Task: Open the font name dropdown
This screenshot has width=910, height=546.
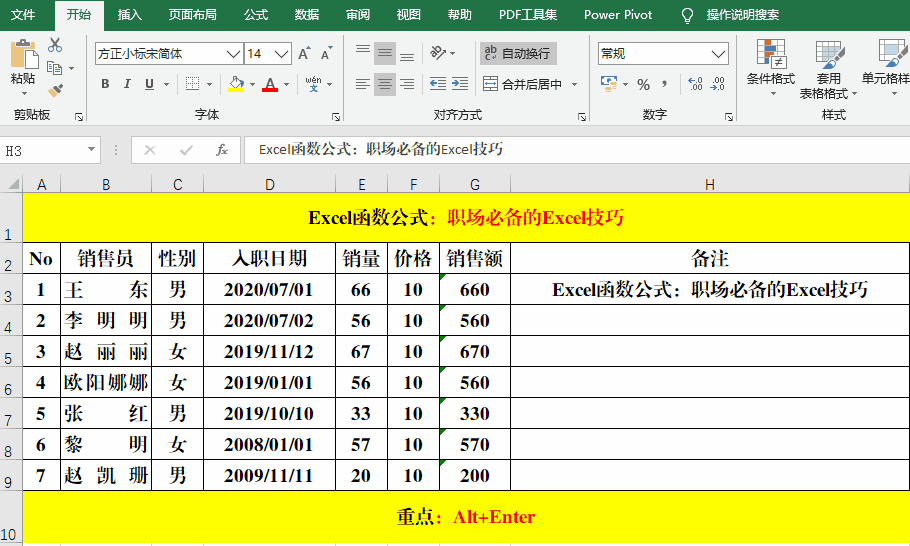Action: 233,54
